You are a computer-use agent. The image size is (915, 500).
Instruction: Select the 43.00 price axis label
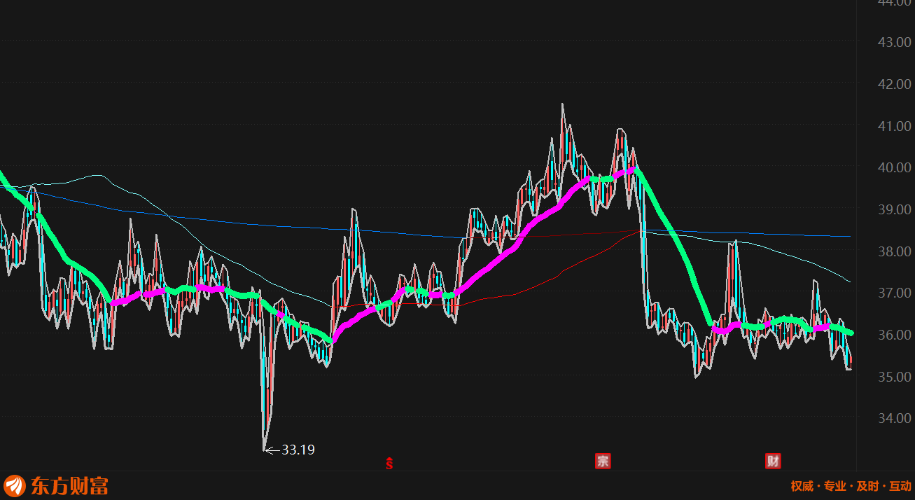[895, 42]
